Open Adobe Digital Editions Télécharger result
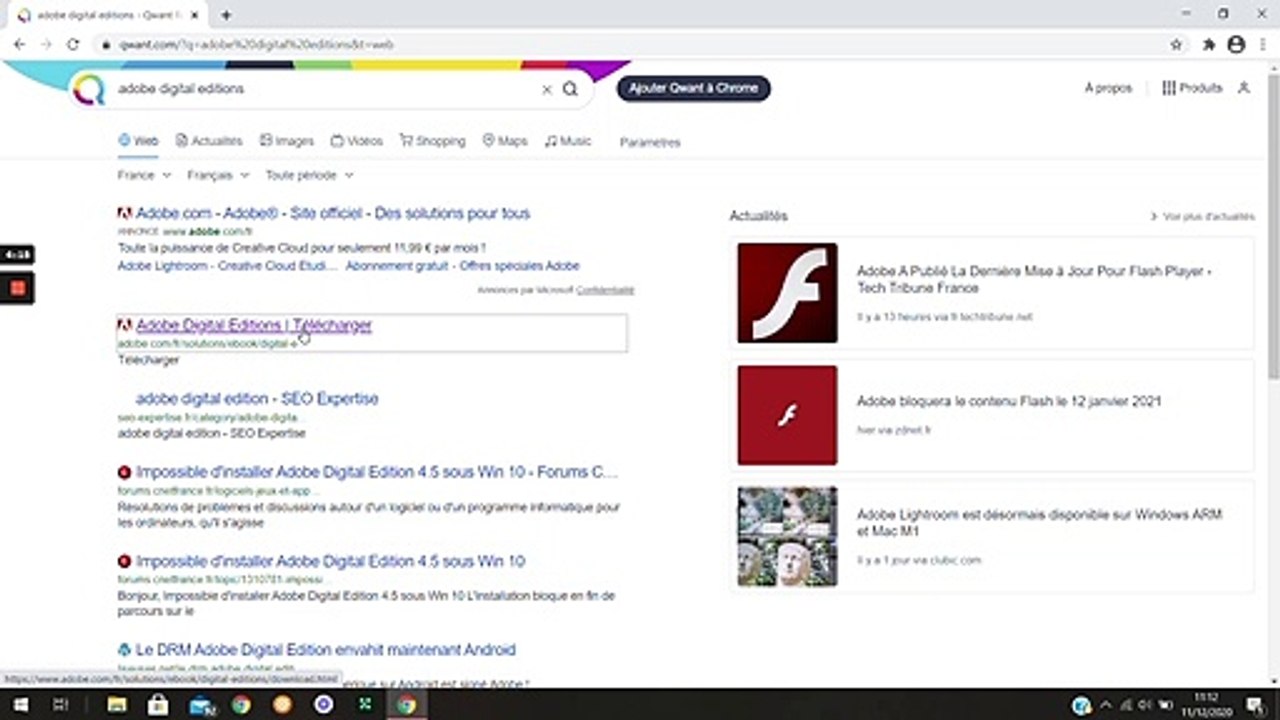 (x=254, y=325)
